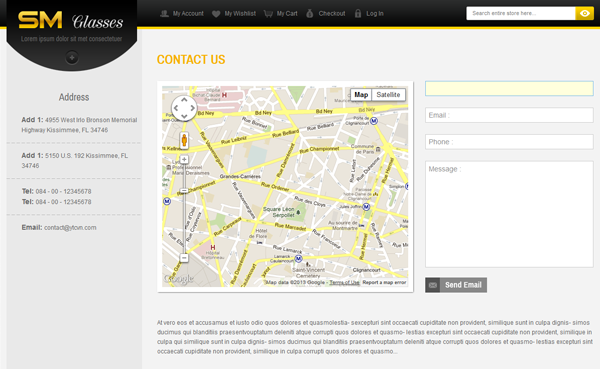This screenshot has width=600, height=369.
Task: Zoom in the map with plus
Action: point(184,159)
